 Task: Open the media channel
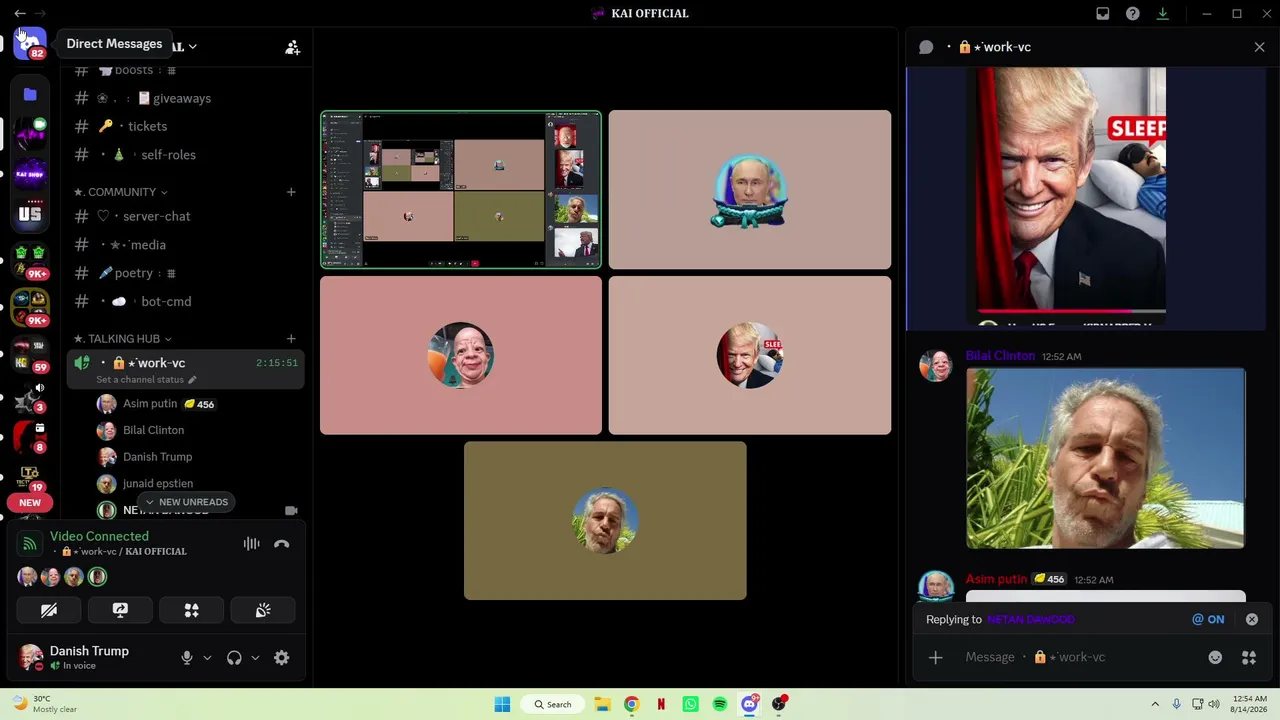[x=185, y=244]
